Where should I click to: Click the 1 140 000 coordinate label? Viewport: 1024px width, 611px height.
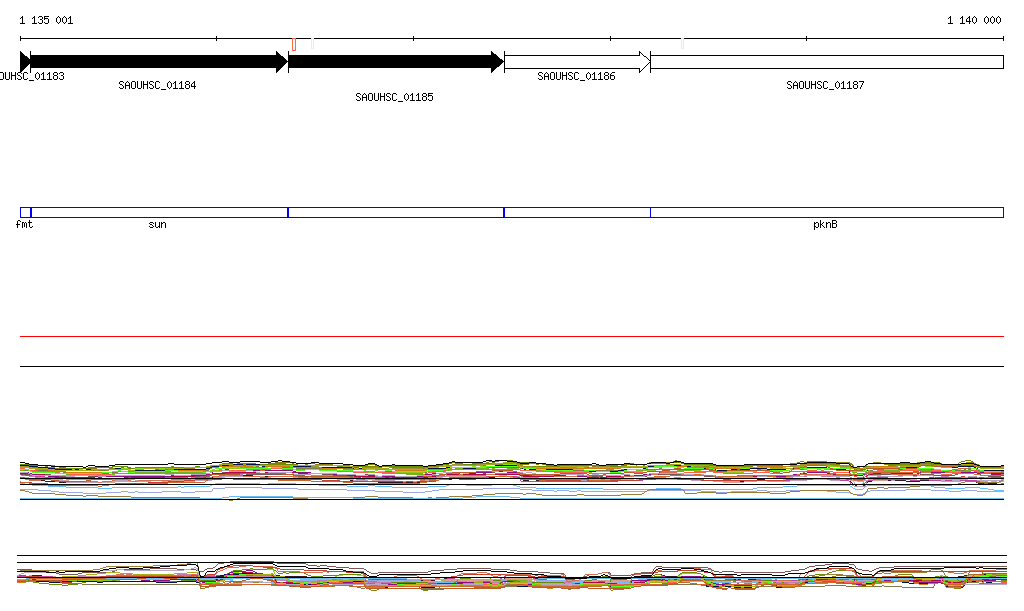[x=974, y=20]
